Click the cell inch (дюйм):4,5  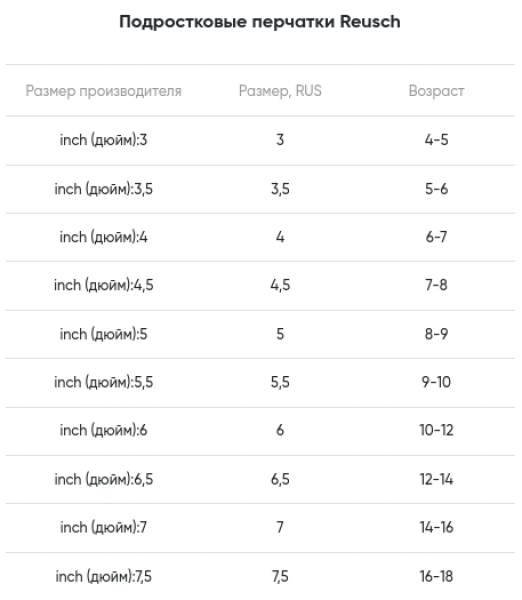(x=103, y=285)
